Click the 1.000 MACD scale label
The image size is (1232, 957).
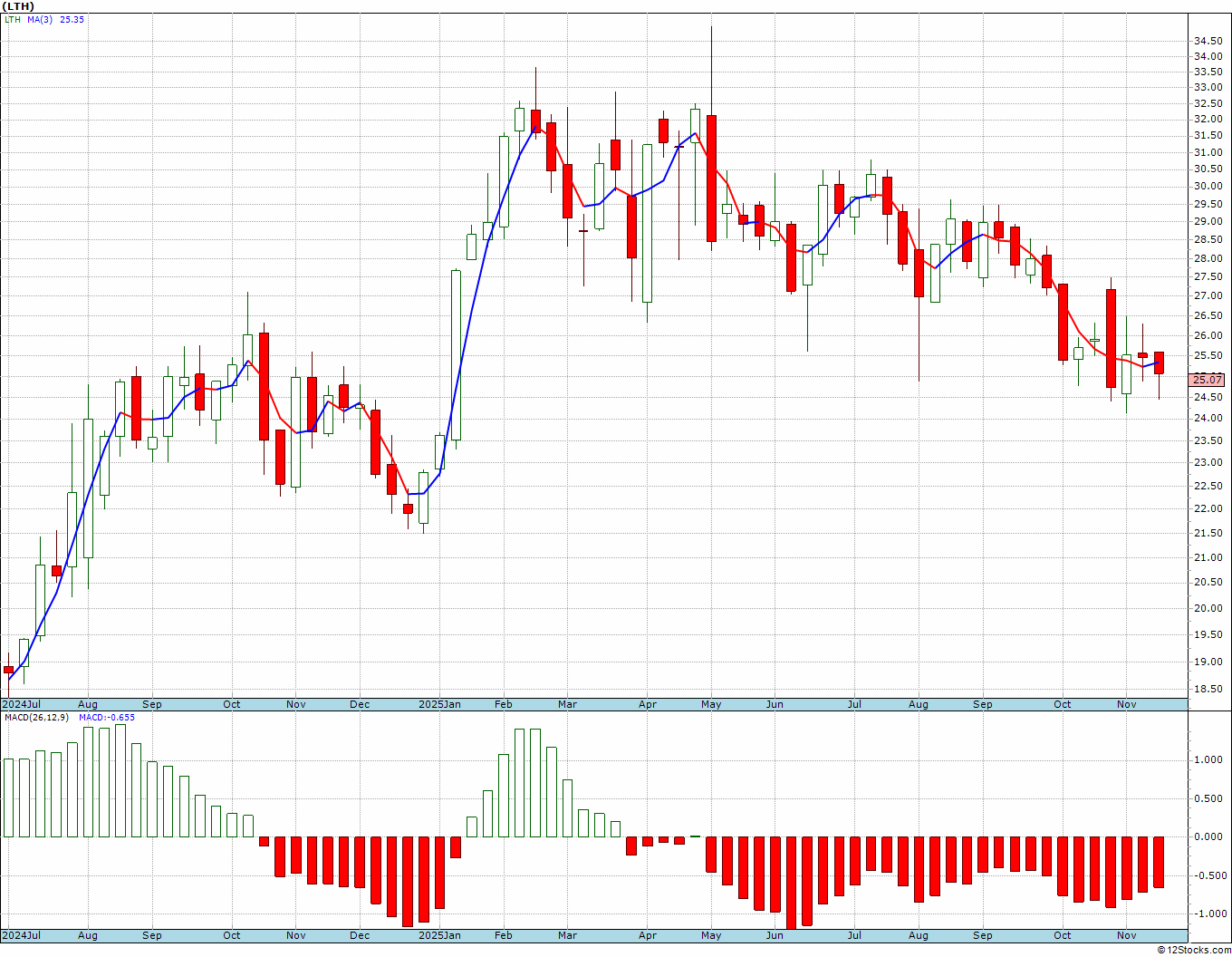coord(1208,760)
